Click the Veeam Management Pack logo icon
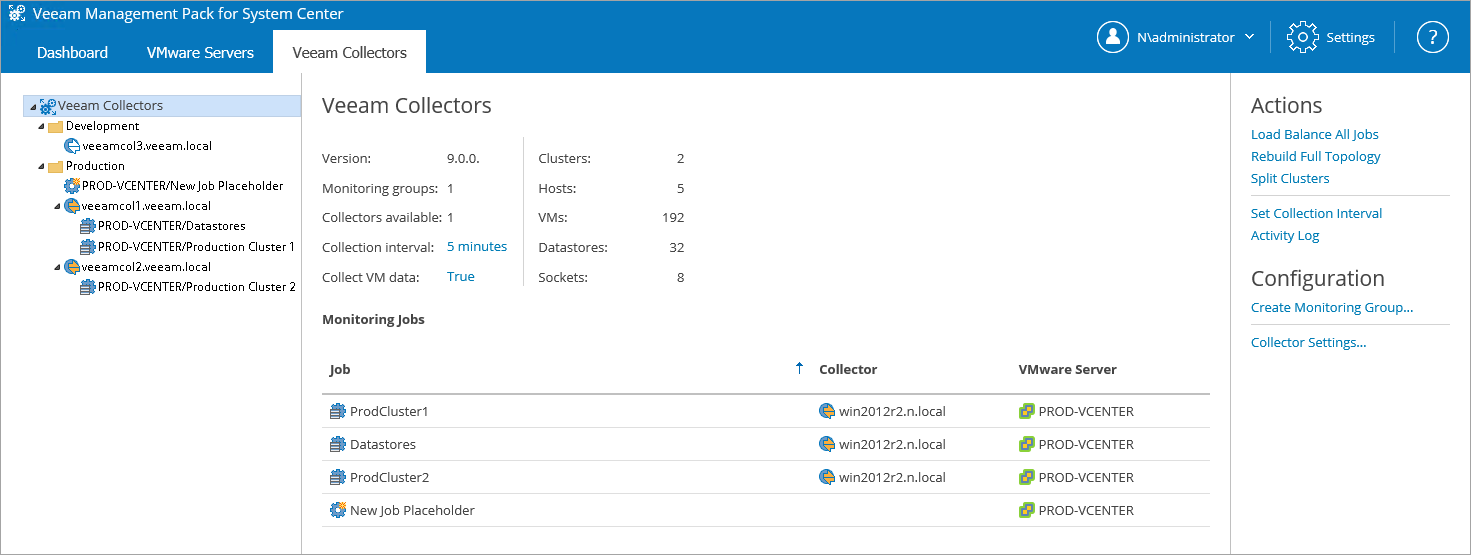Screen dimensions: 1471x555 17,14
